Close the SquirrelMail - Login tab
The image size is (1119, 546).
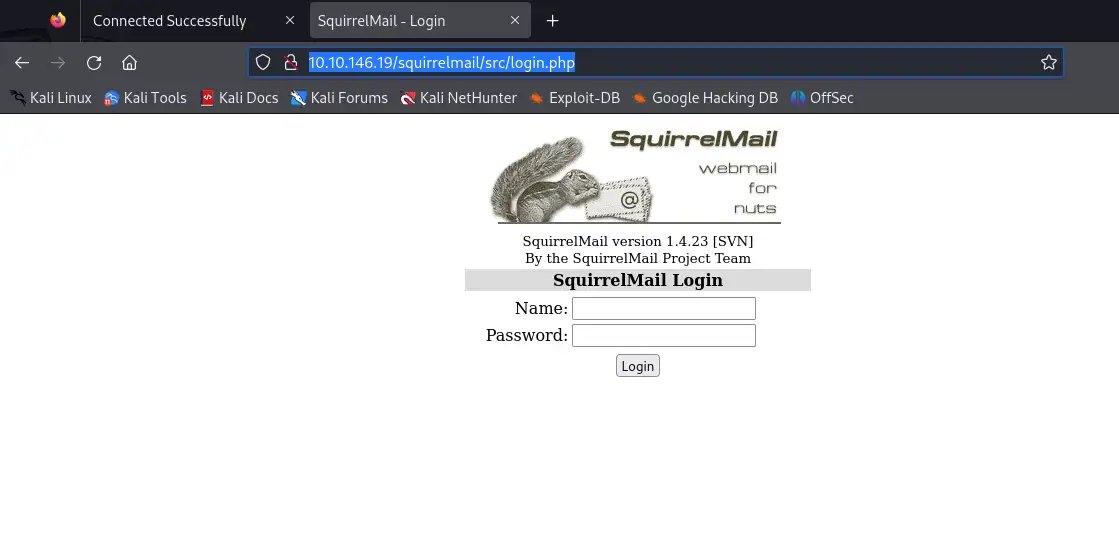[x=515, y=21]
